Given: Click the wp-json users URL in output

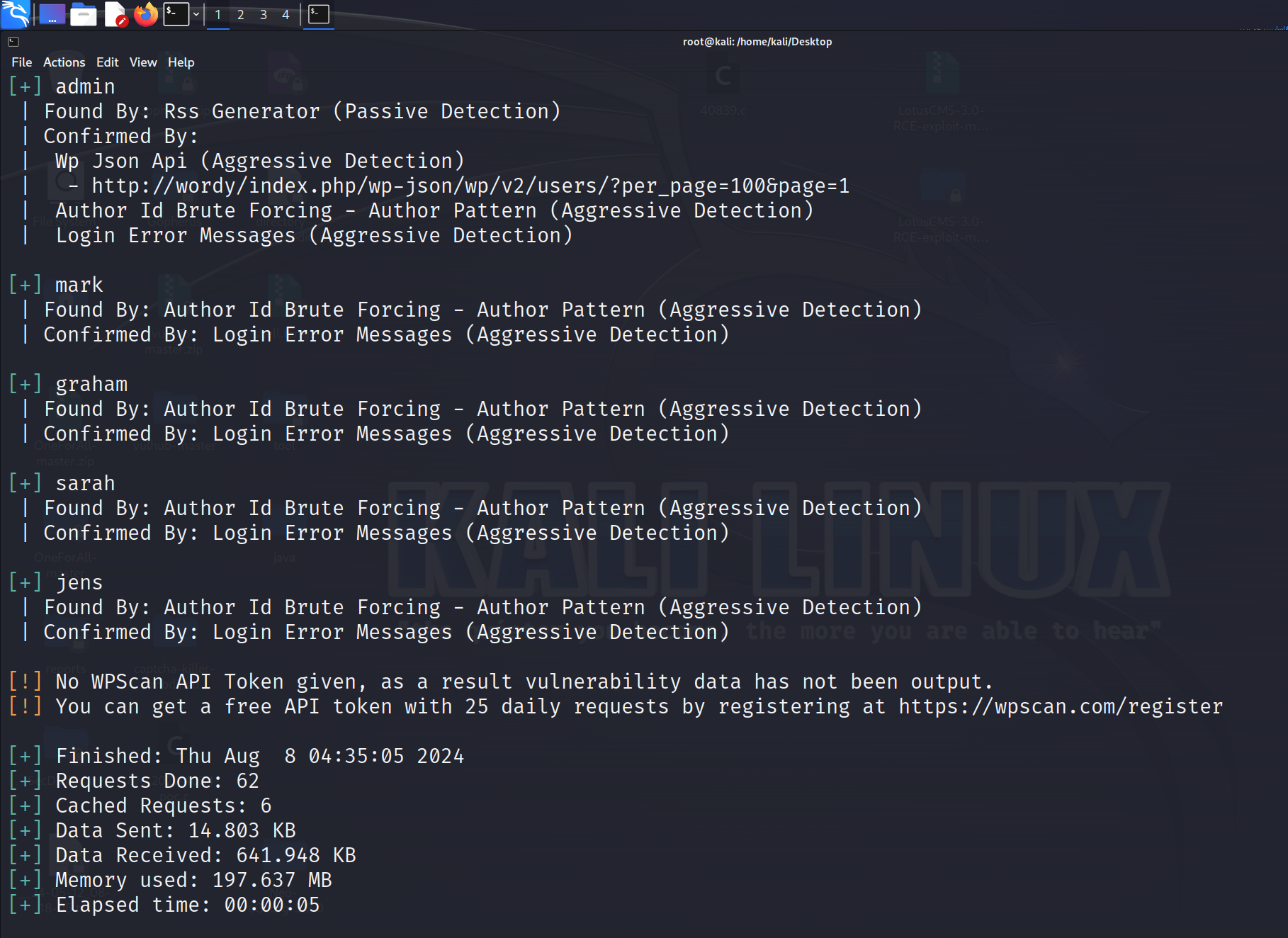Looking at the screenshot, I should (x=470, y=186).
